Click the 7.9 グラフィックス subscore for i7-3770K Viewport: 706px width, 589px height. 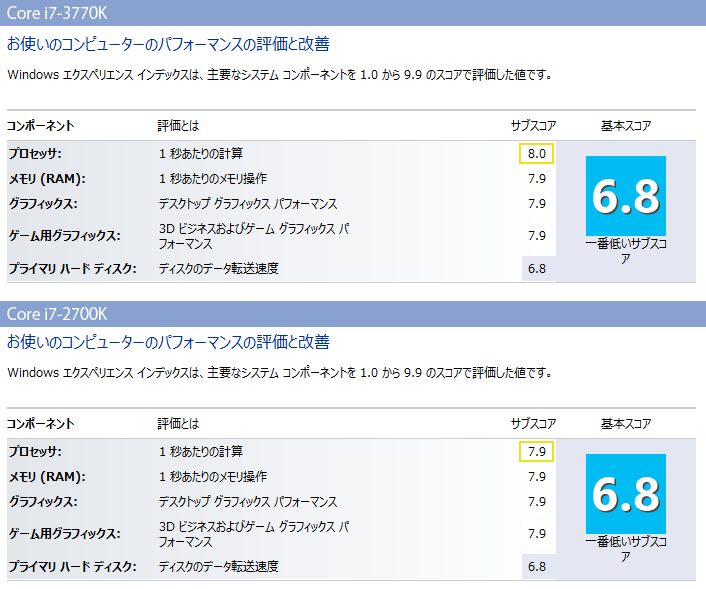tap(537, 204)
